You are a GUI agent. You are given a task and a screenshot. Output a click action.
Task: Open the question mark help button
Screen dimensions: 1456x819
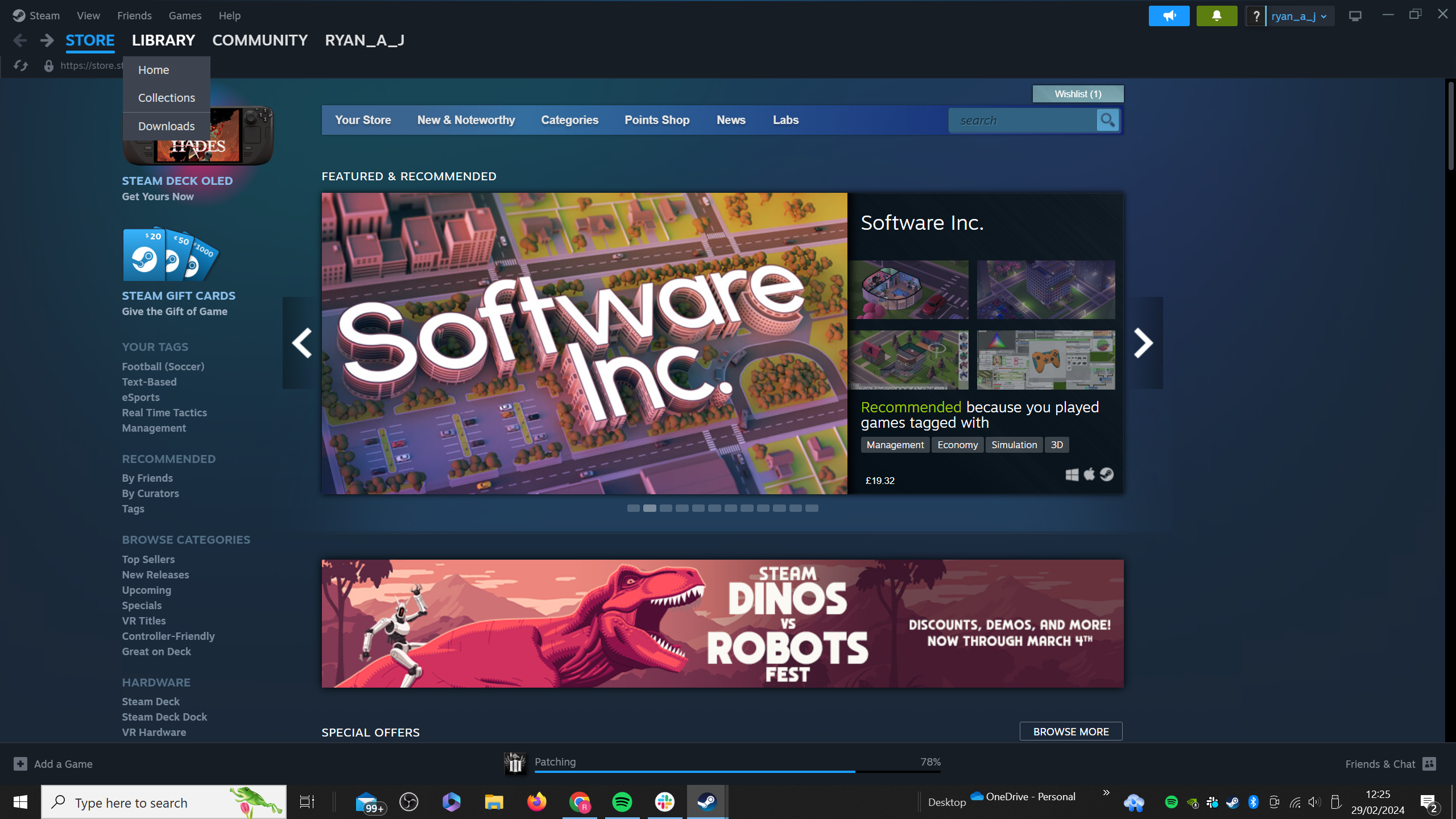pyautogui.click(x=1256, y=16)
